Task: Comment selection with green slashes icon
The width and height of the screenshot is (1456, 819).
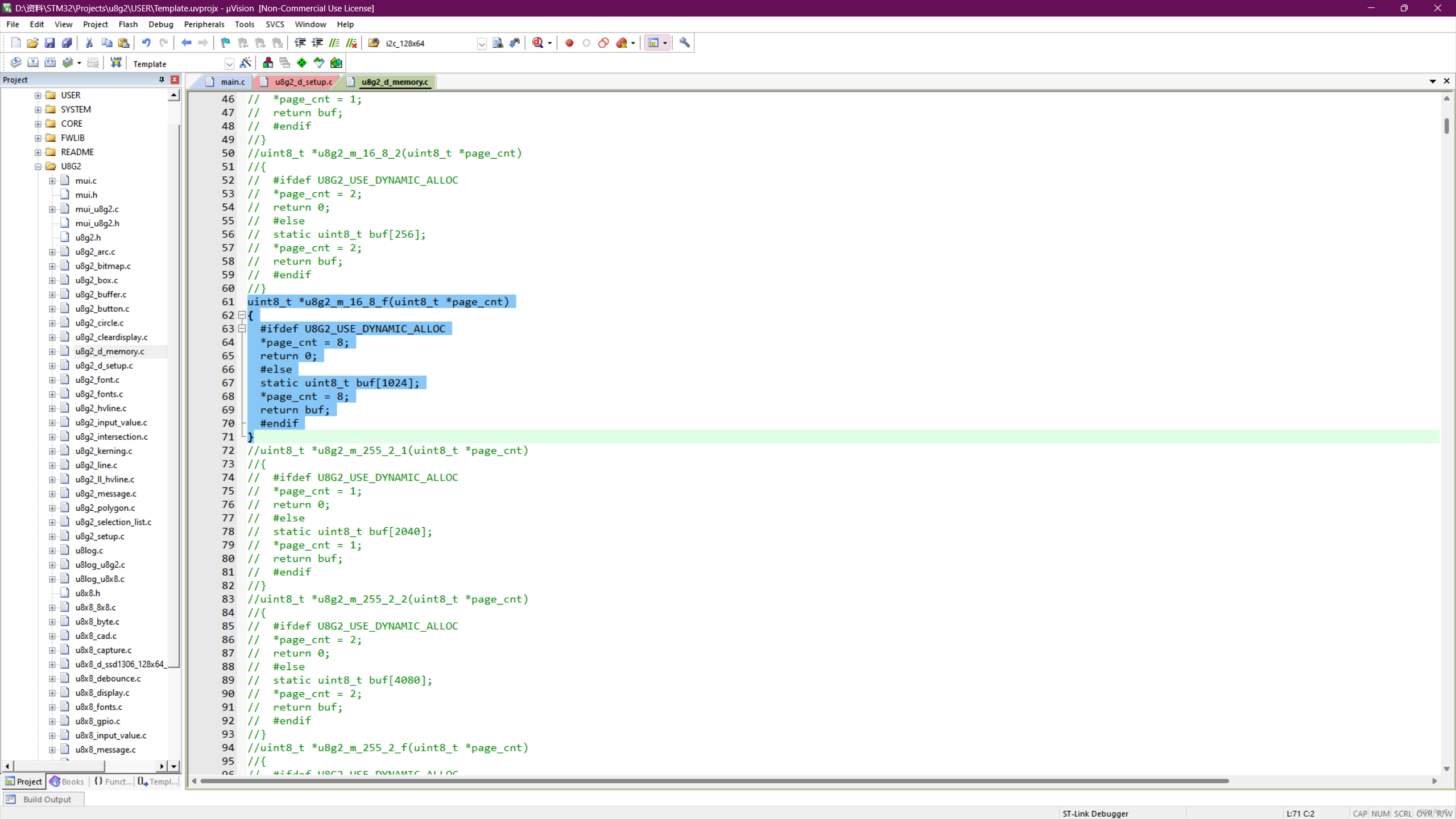Action: [334, 43]
